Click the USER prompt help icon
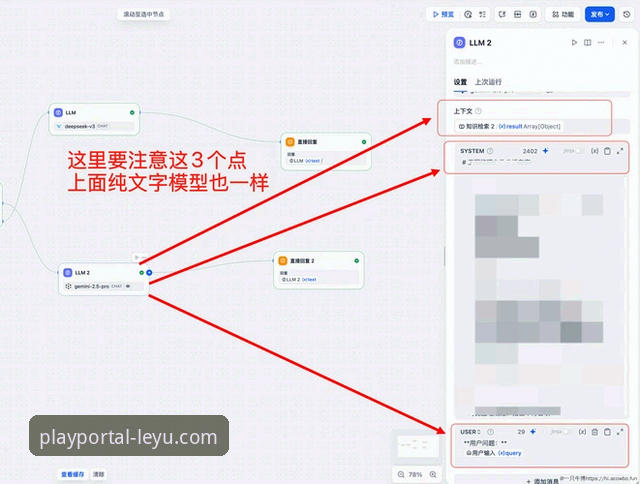The height and width of the screenshot is (484, 640). point(491,432)
